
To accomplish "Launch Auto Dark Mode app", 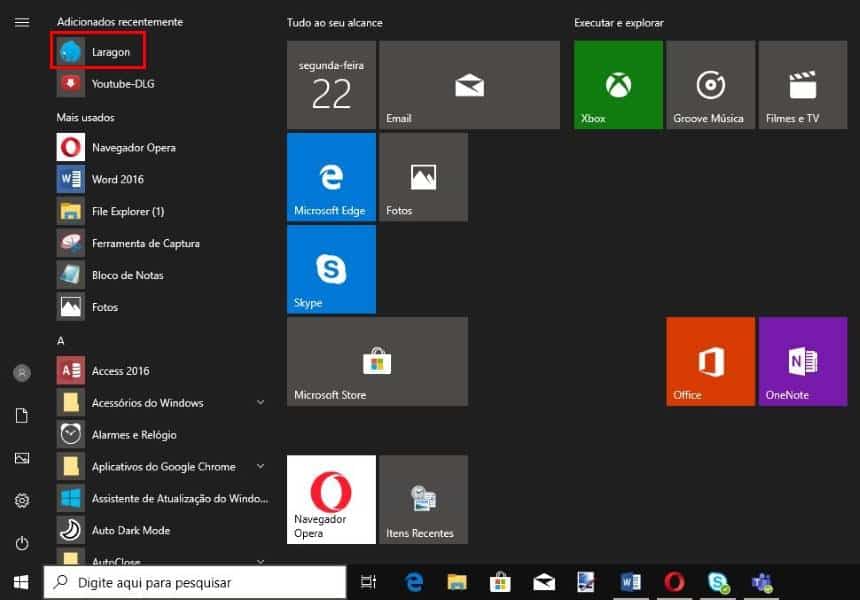I will coord(162,530).
